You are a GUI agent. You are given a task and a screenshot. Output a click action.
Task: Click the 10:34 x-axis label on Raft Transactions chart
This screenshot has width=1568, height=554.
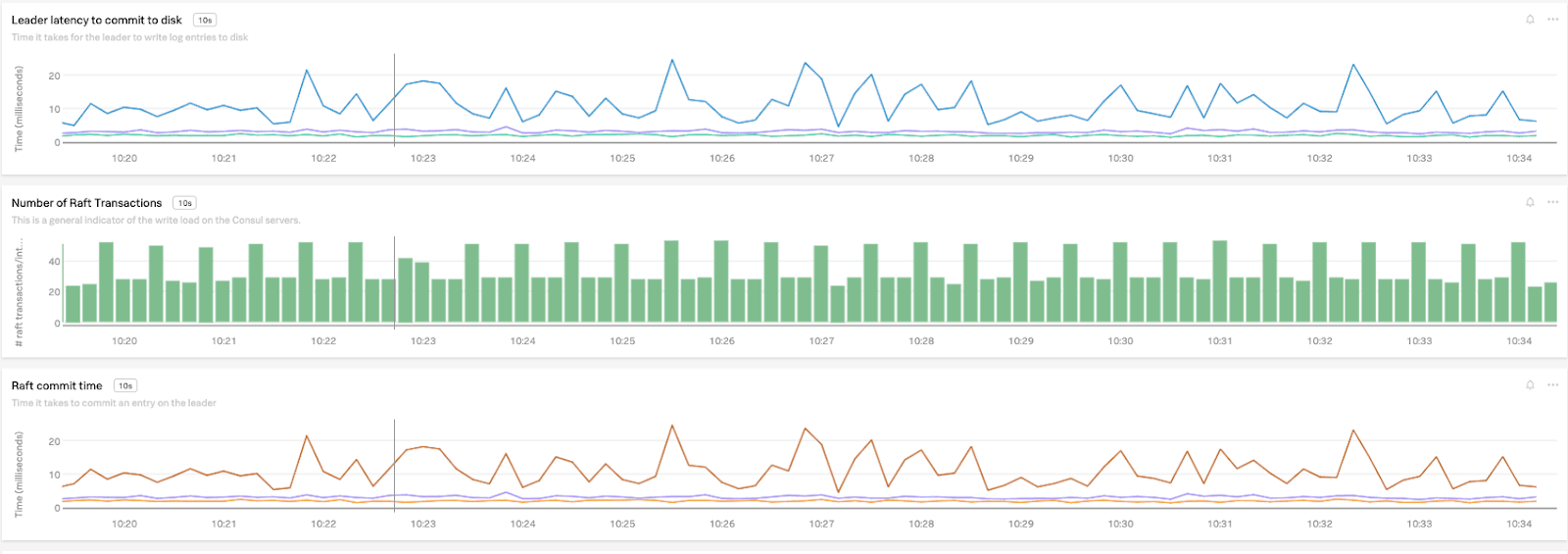1519,341
